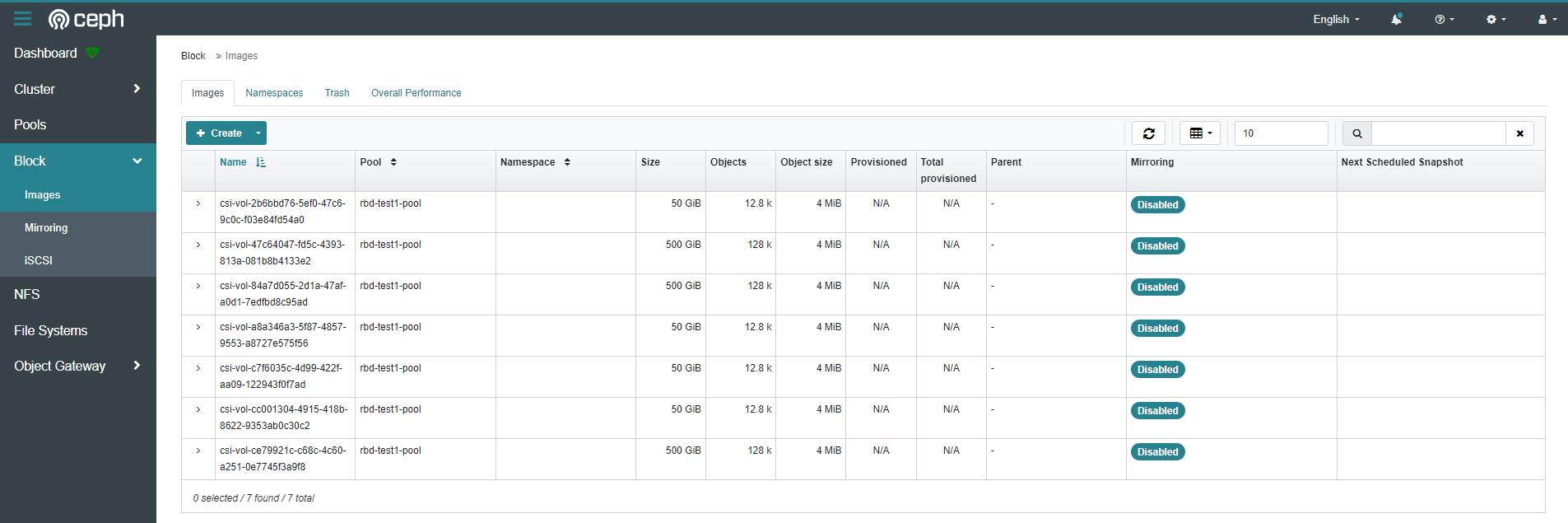The height and width of the screenshot is (523, 1568).
Task: Select image name csi-vol-a8a346a3-5f87-4857
Action: pyautogui.click(x=282, y=335)
